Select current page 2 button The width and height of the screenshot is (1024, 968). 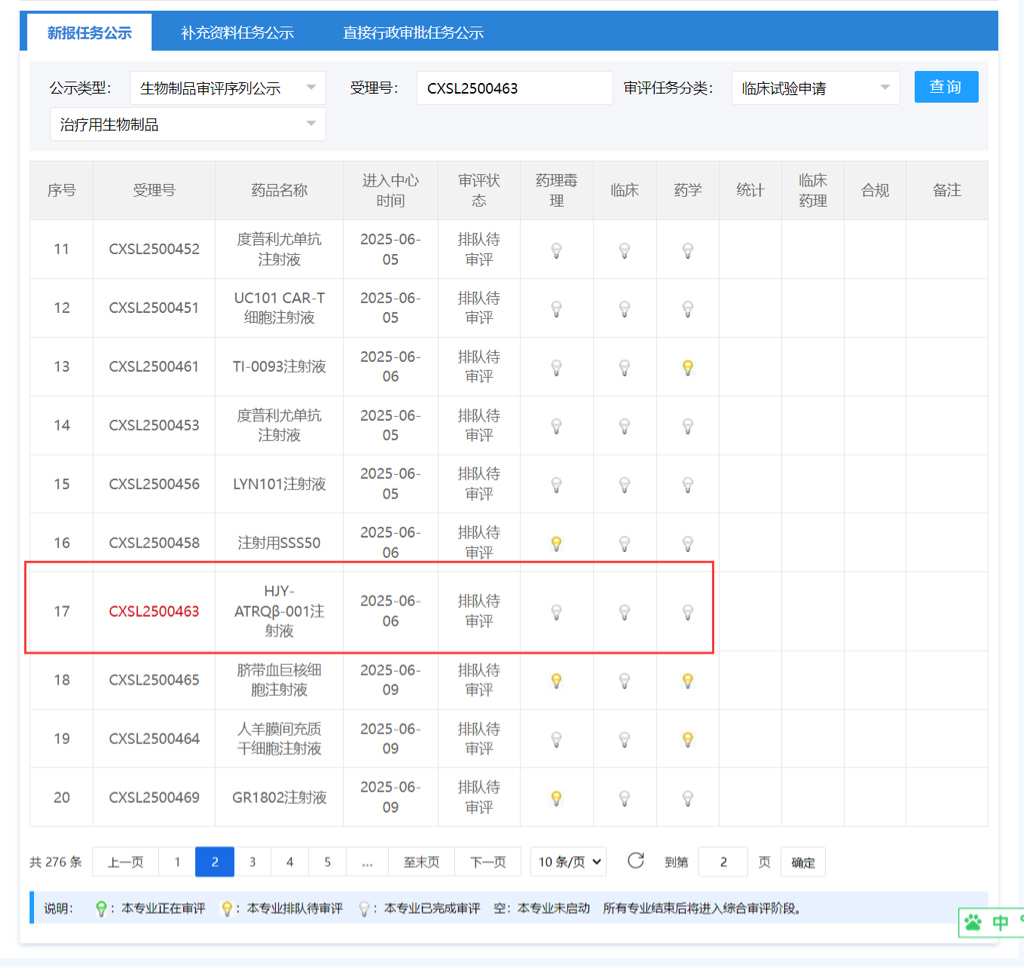click(x=215, y=862)
